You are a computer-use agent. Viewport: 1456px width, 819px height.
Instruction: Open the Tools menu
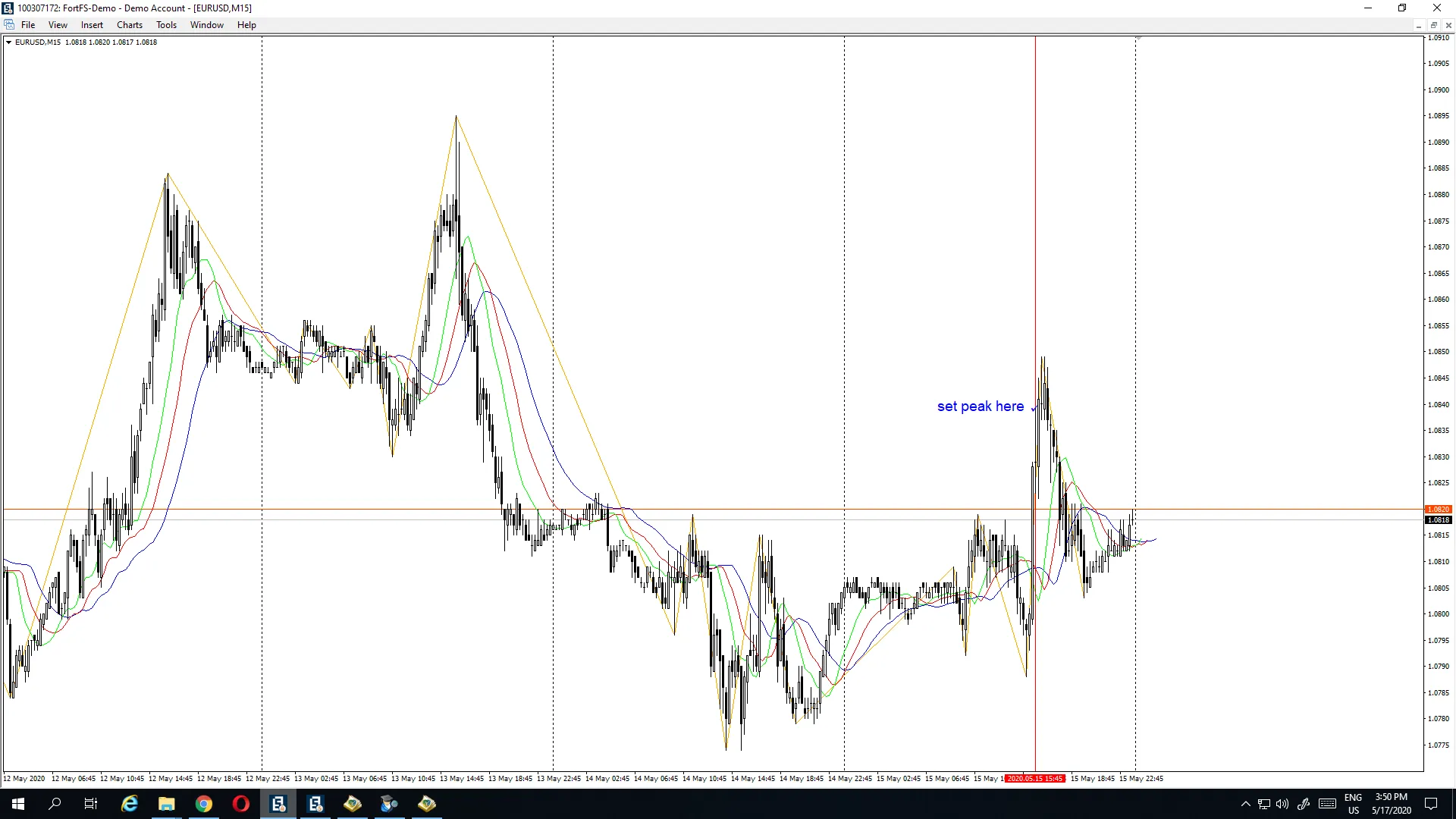[166, 24]
